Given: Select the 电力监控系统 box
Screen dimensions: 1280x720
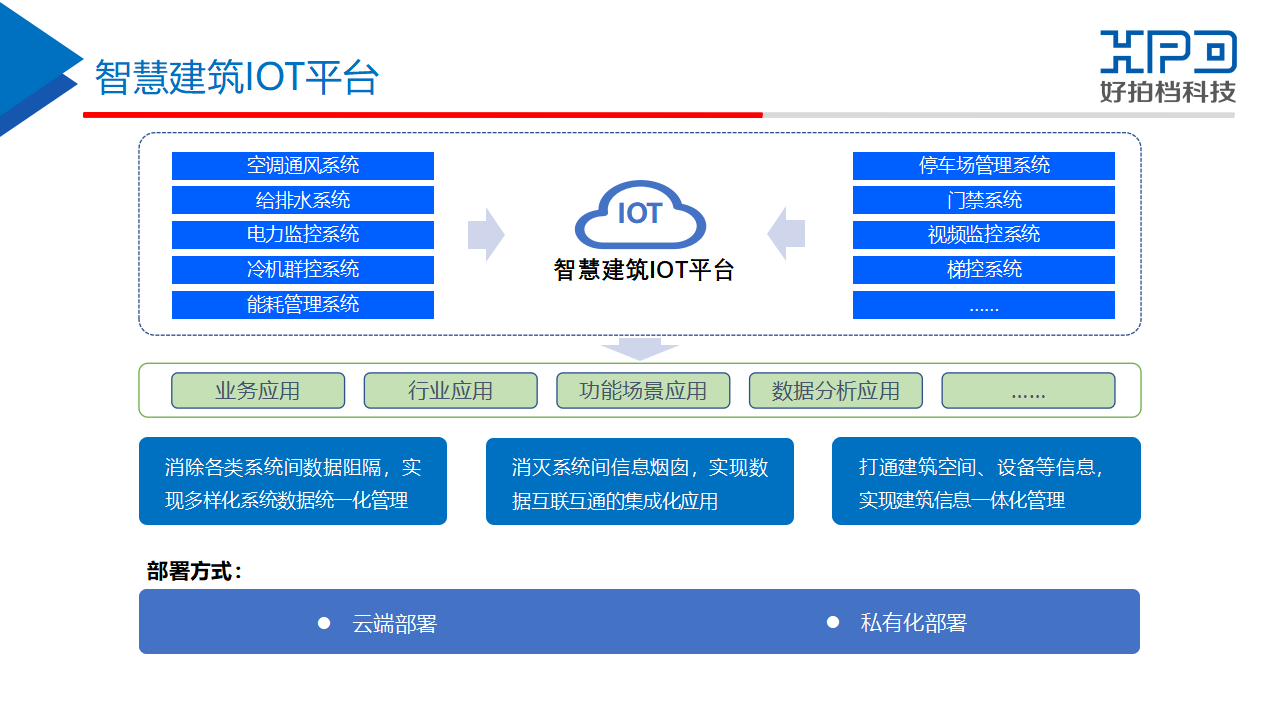Looking at the screenshot, I should coord(303,235).
